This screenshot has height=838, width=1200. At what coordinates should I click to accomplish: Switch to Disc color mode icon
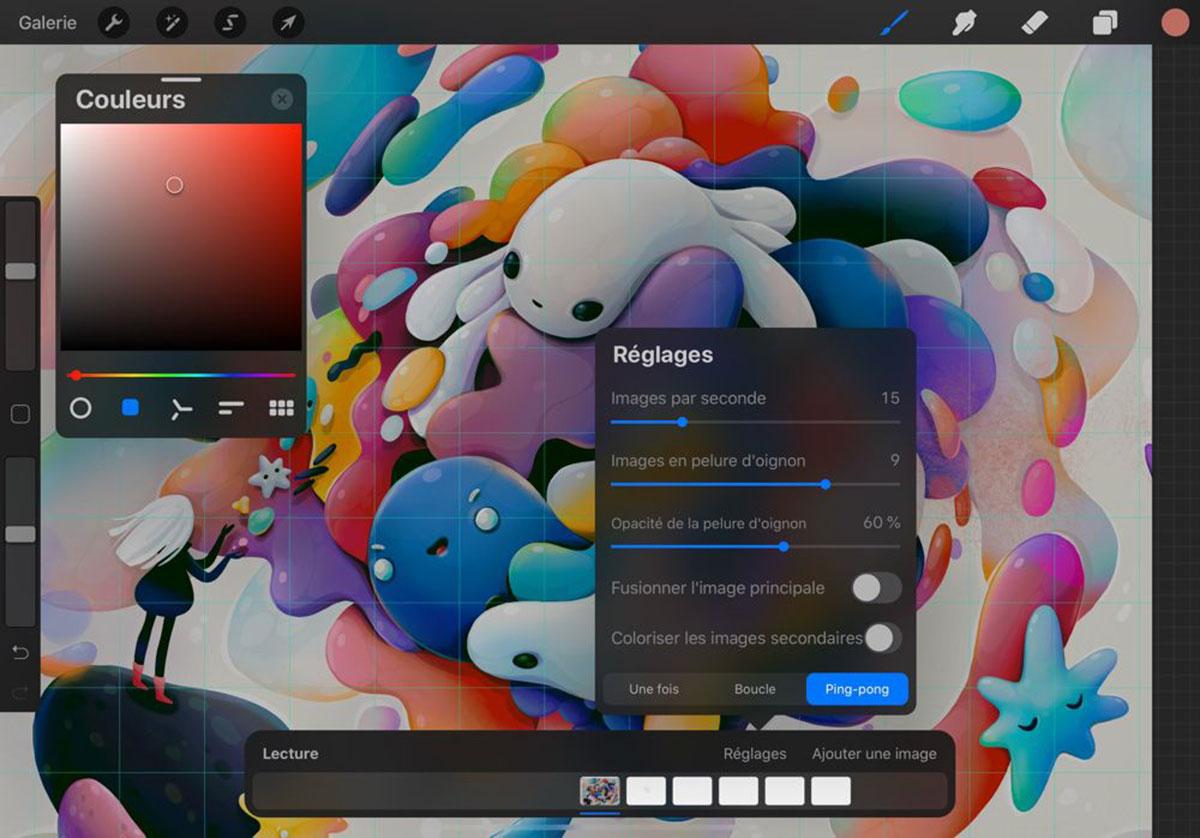[80, 408]
